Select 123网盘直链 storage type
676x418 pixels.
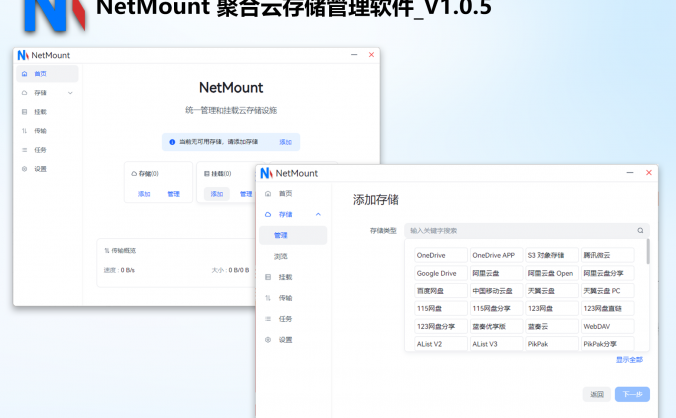[607, 309]
